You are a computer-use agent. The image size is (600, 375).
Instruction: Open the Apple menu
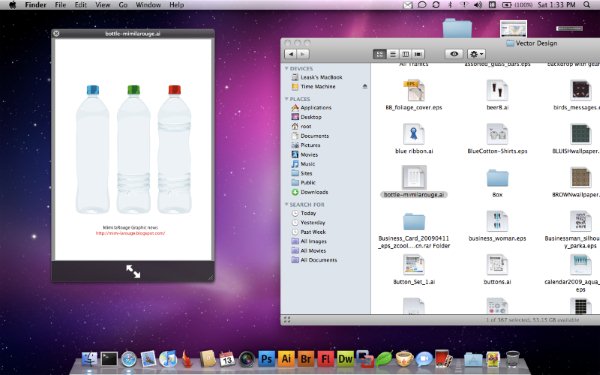(13, 5)
